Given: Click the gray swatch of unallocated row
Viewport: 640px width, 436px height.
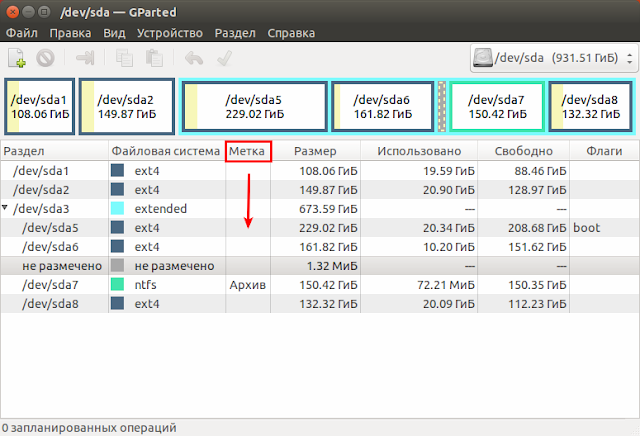Looking at the screenshot, I should (118, 266).
